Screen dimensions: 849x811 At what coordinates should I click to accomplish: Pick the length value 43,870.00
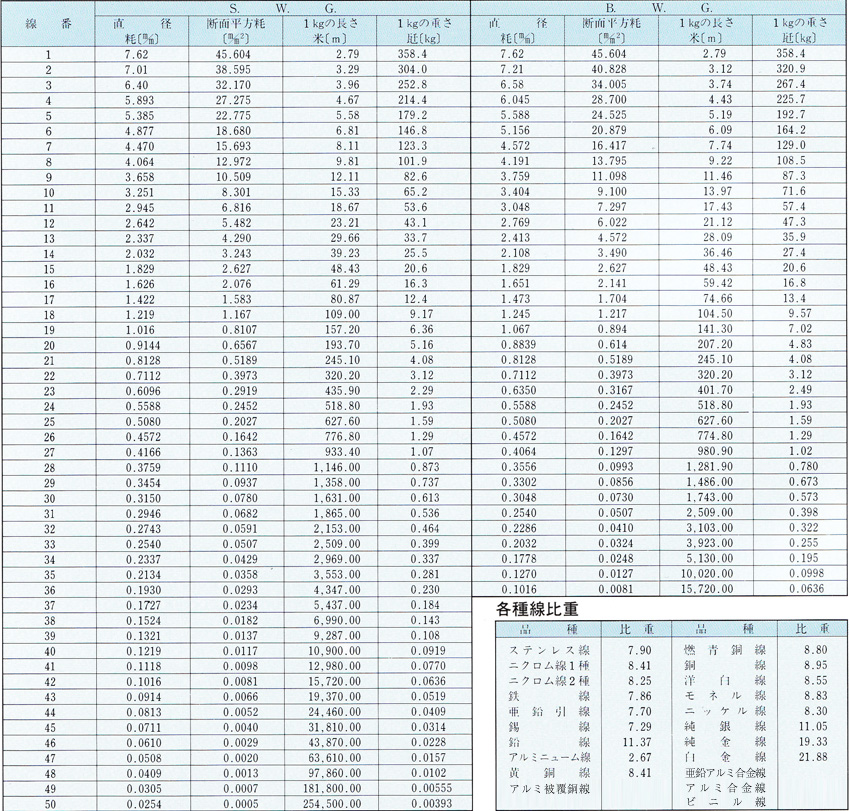pyautogui.click(x=334, y=743)
